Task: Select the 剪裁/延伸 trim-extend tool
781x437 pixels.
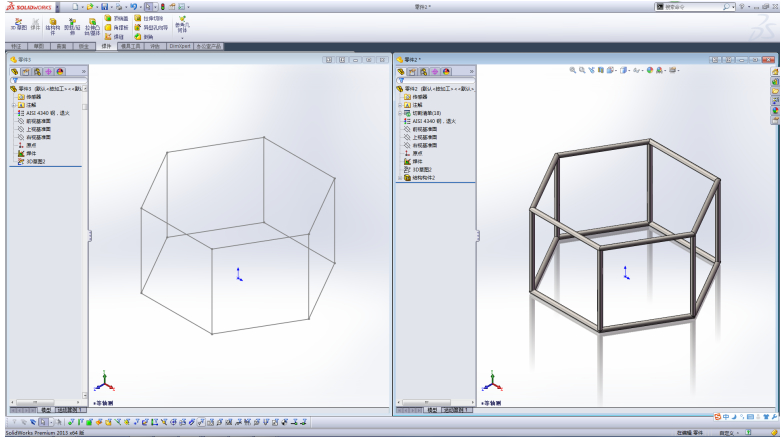Action: 72,26
